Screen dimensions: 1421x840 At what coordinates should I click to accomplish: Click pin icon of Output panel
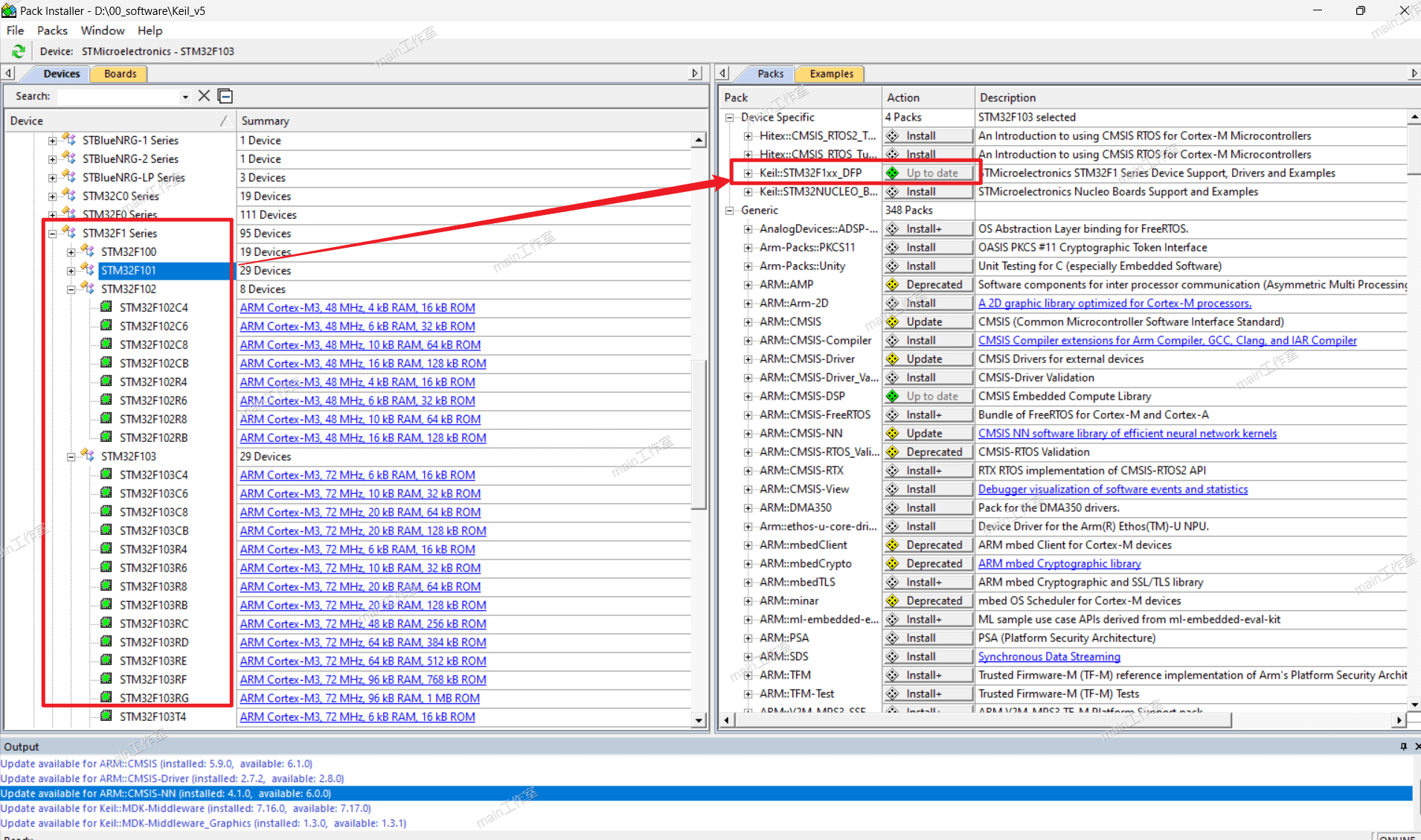pyautogui.click(x=1403, y=746)
